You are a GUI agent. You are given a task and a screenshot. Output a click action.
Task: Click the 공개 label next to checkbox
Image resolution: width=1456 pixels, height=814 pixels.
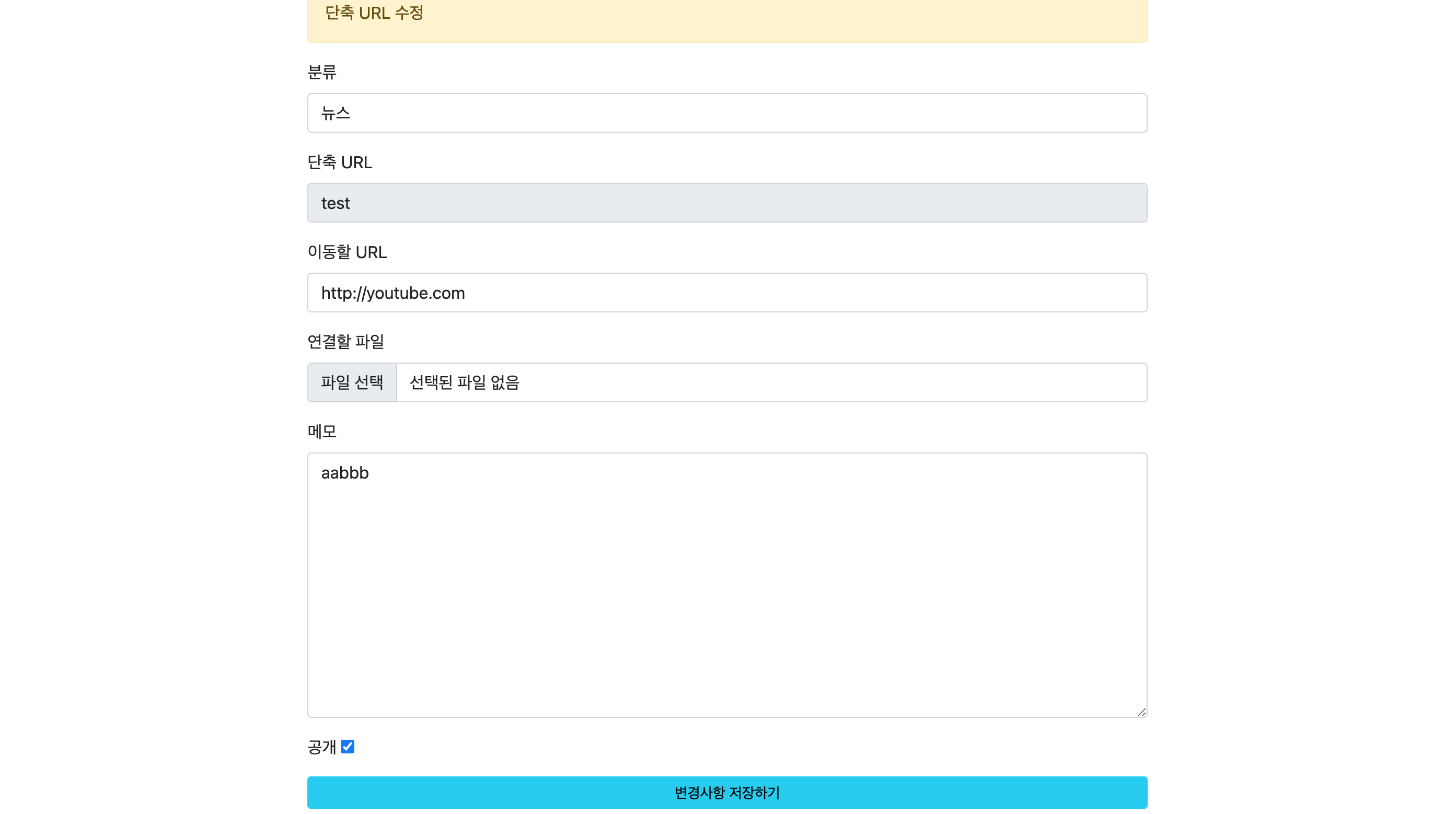321,746
